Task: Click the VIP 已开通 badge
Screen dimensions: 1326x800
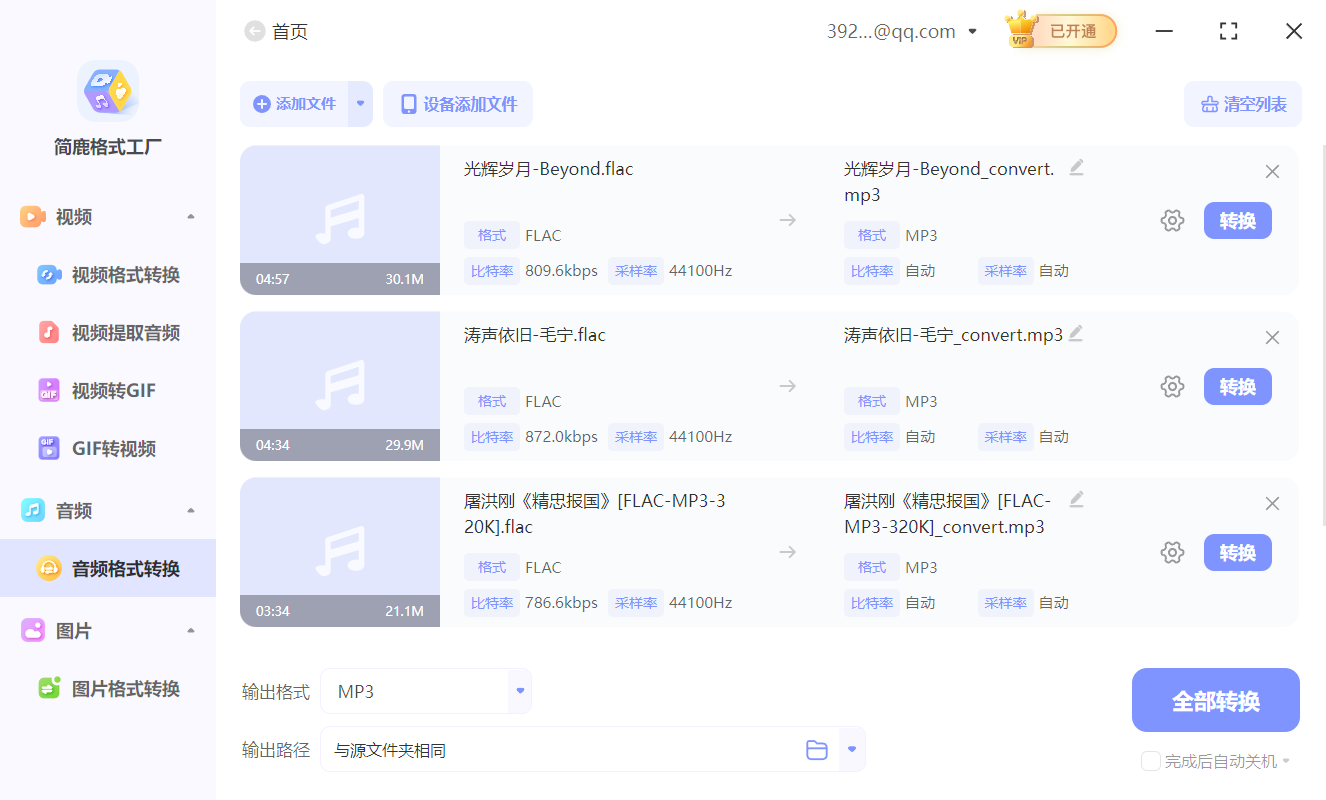Action: 1060,31
